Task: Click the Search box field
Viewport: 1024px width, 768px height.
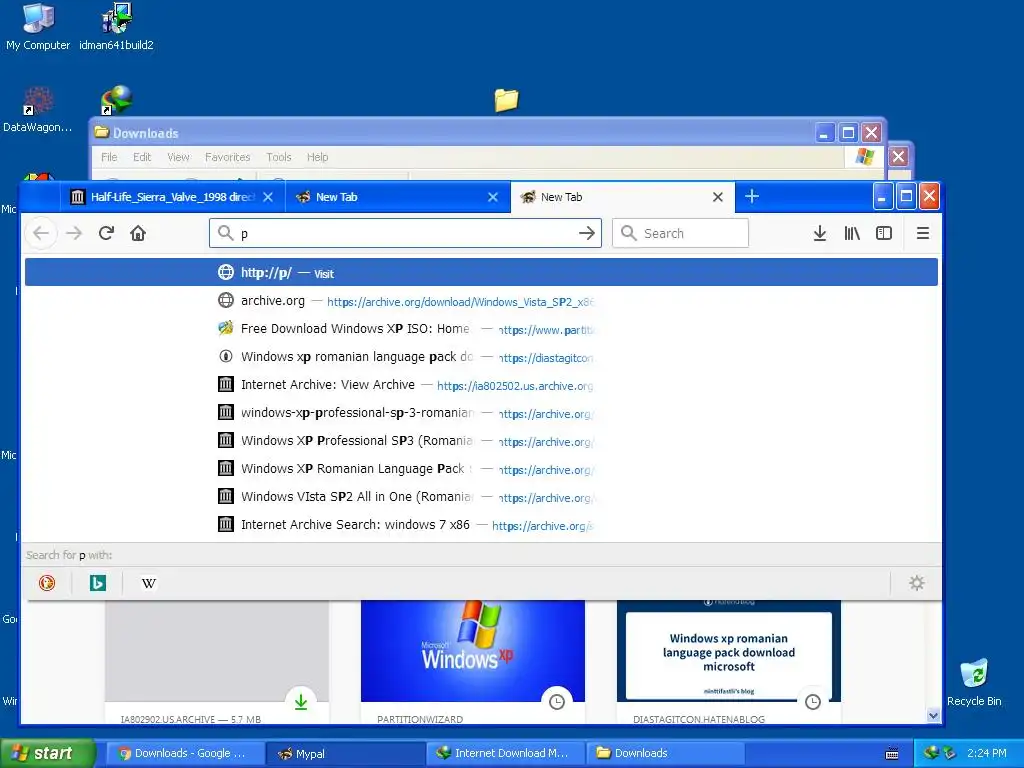Action: coord(680,233)
